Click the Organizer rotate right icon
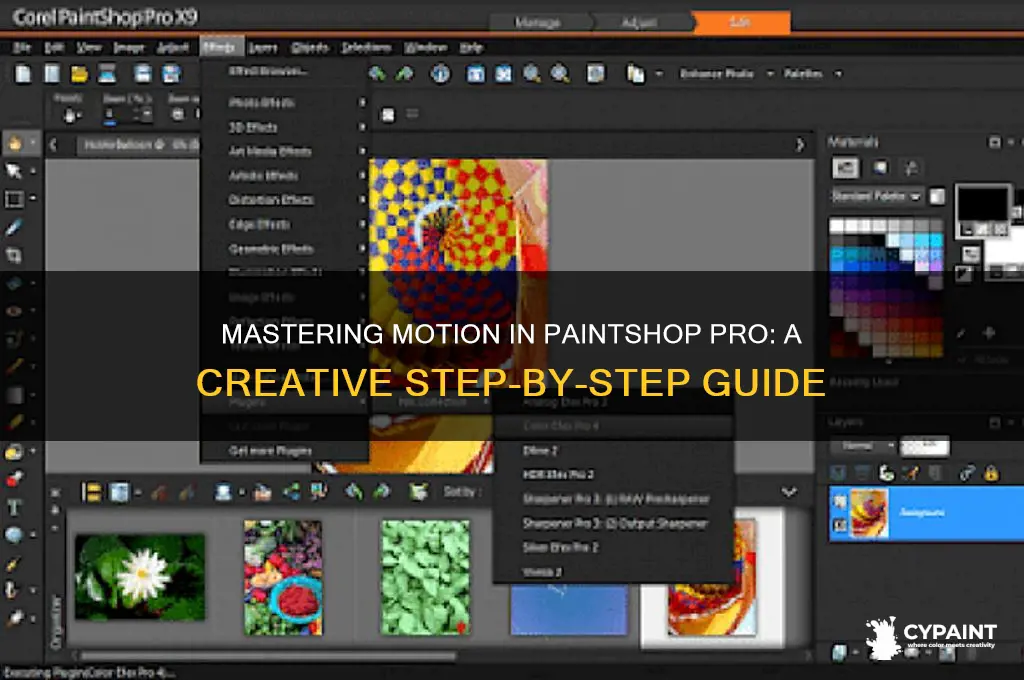This screenshot has height=680, width=1024. pos(381,491)
